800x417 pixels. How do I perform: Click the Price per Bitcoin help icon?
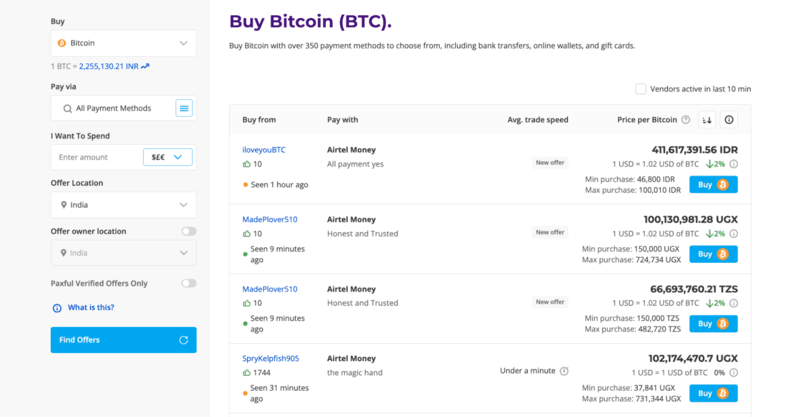pos(686,120)
